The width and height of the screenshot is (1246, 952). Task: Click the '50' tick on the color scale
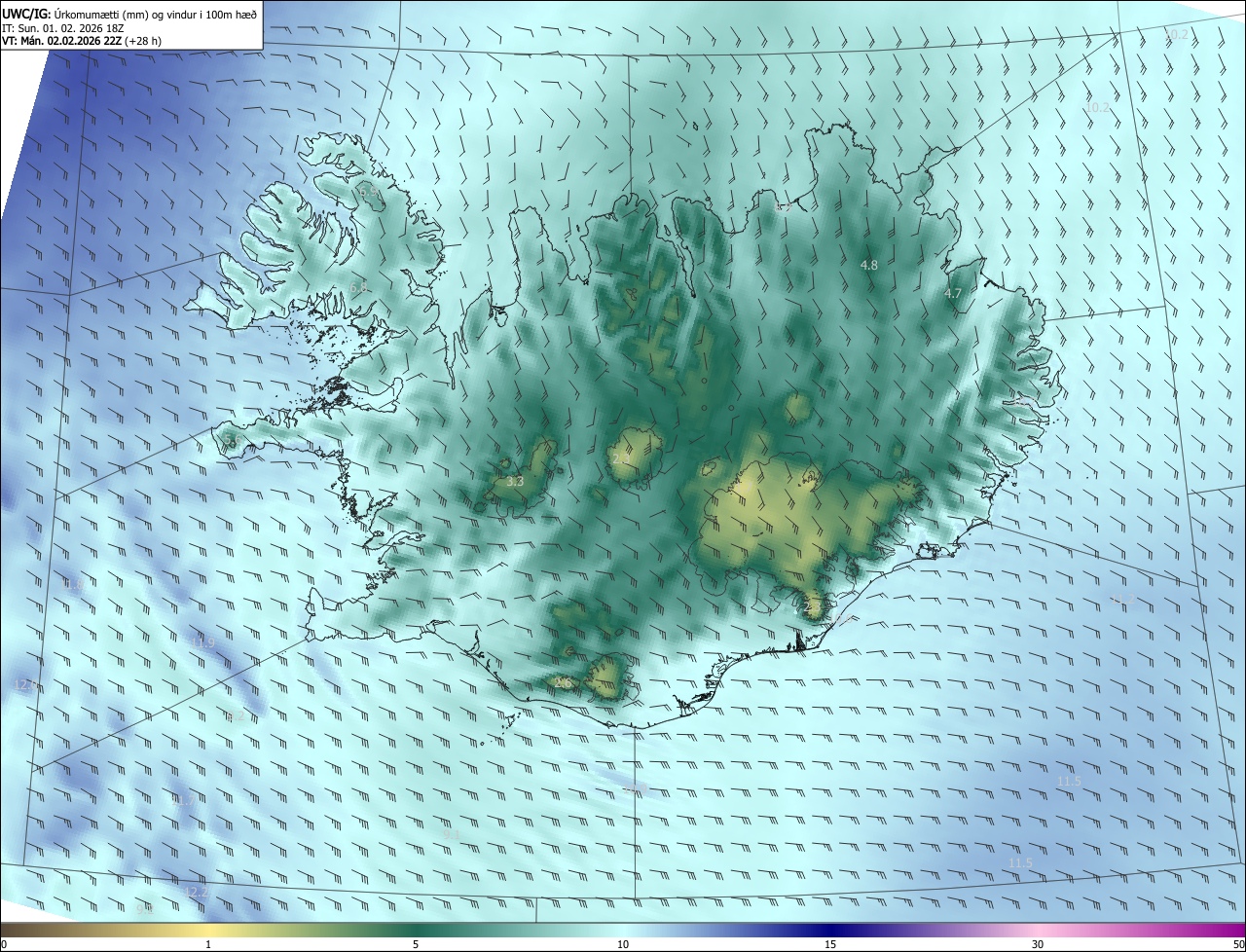pos(1238,944)
